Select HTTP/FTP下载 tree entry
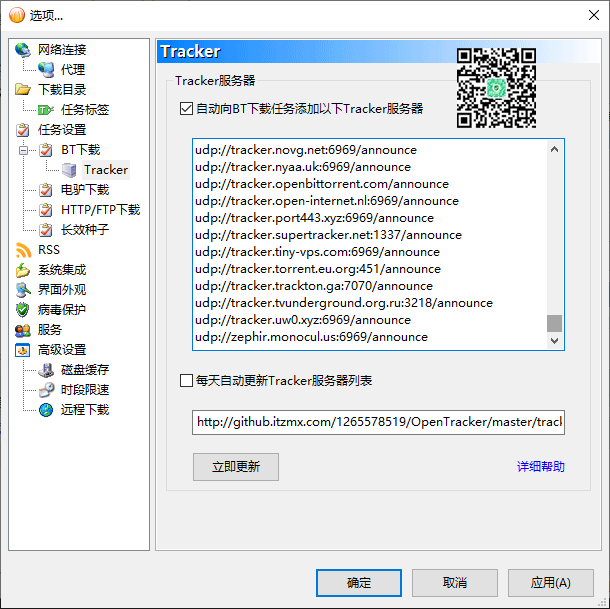The width and height of the screenshot is (610, 609). 100,210
